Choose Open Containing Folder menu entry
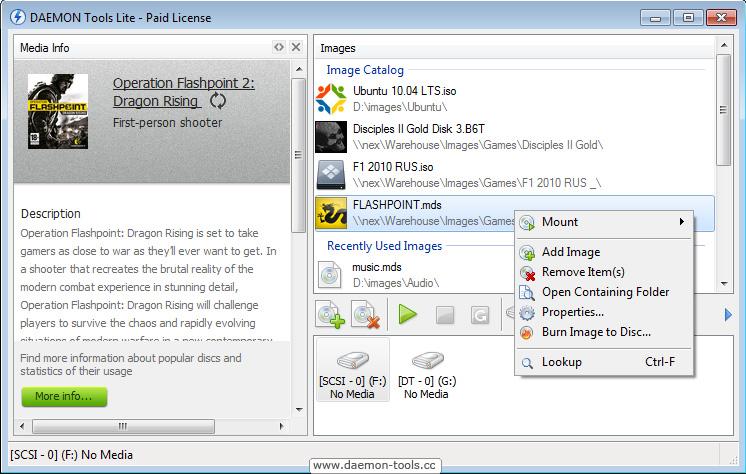The height and width of the screenshot is (474, 746). 604,292
